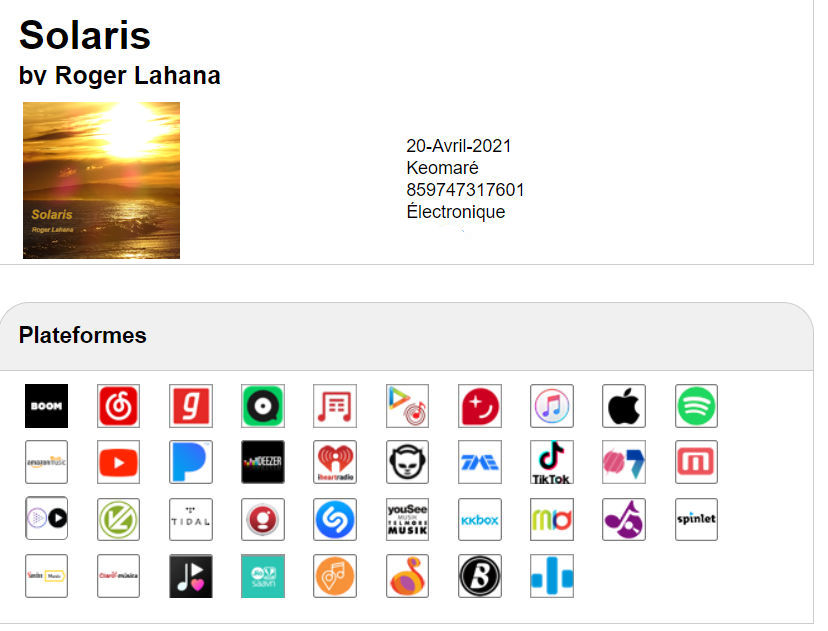The image size is (828, 631).
Task: Click the iTunes music note icon
Action: pos(551,406)
